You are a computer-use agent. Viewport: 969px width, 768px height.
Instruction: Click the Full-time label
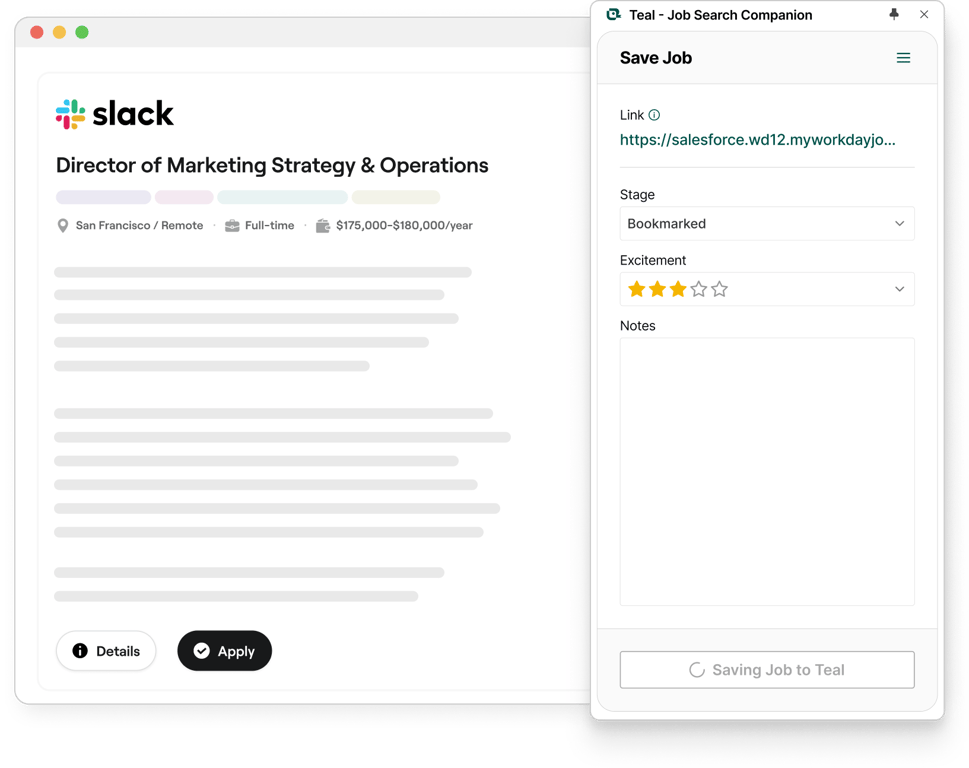(x=269, y=226)
